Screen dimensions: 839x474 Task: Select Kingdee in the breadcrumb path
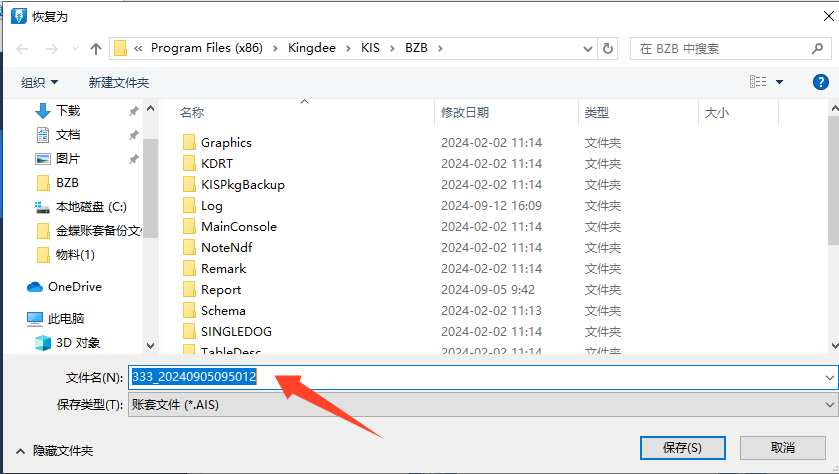[311, 48]
